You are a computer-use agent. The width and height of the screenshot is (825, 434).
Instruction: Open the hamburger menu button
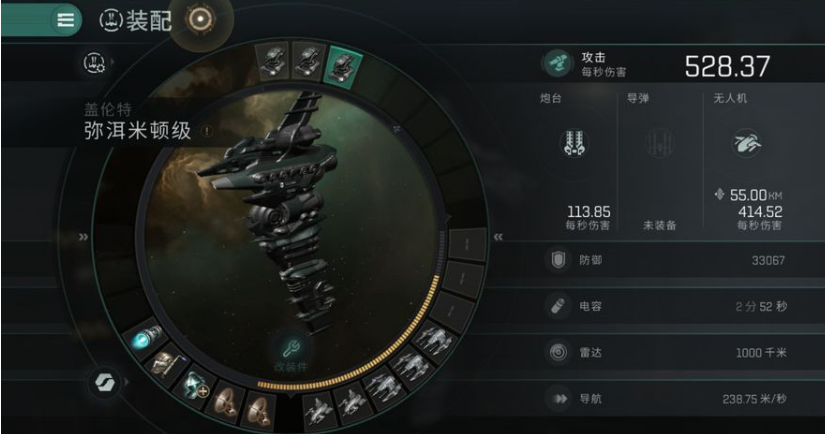tap(65, 20)
